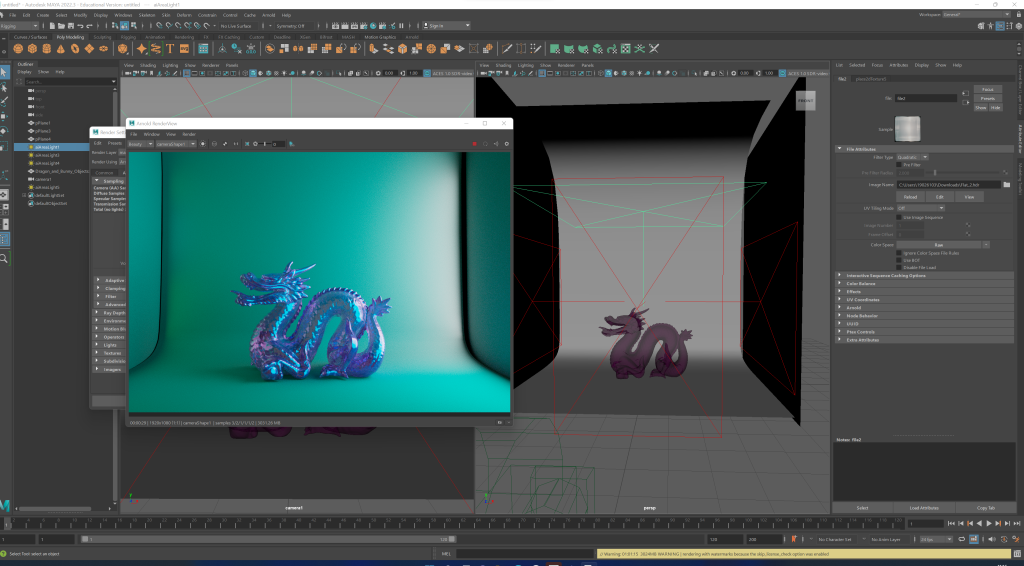
Task: Click the pause render icon in status line
Action: click(401, 26)
